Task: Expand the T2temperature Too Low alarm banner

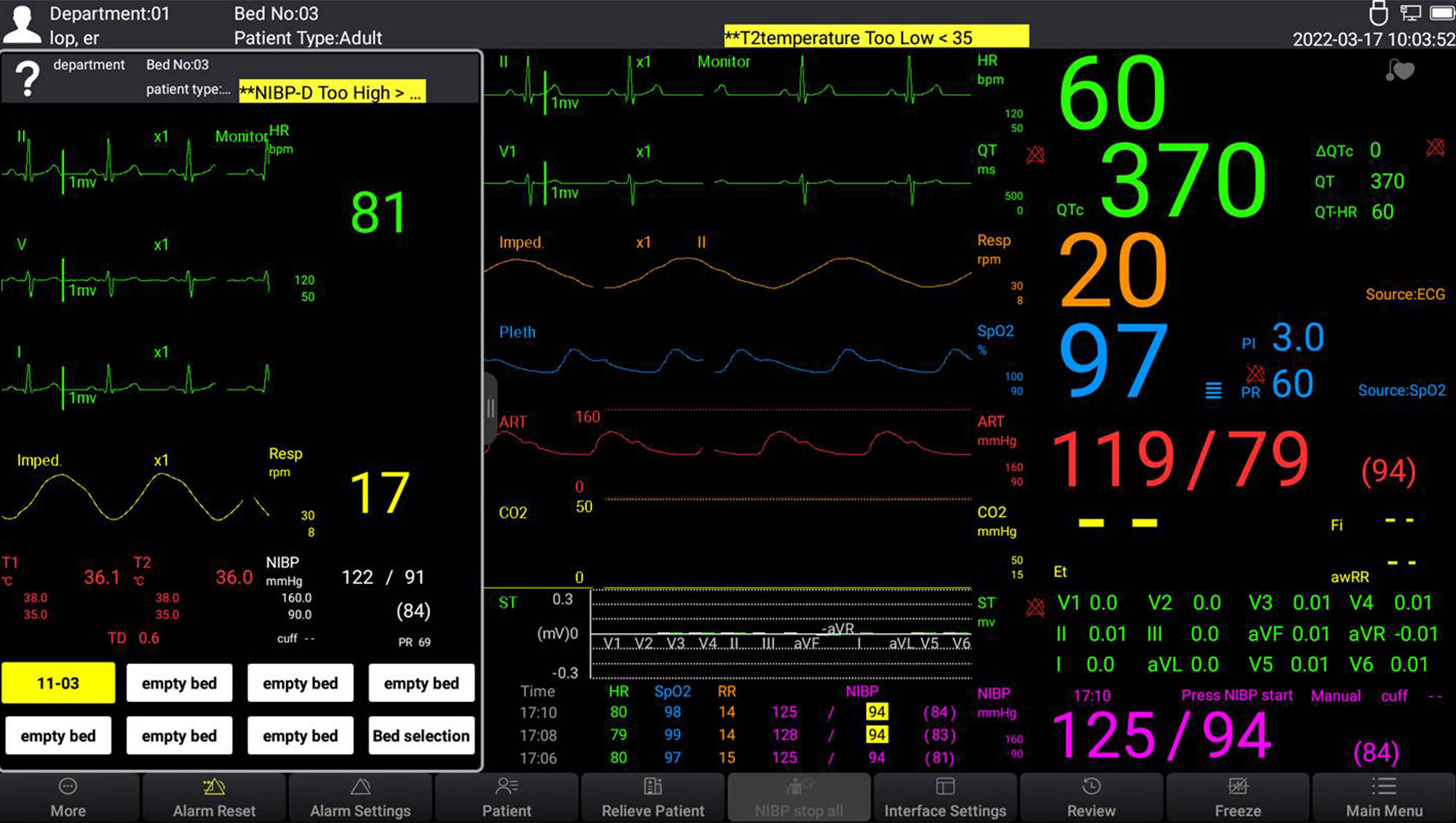Action: tap(875, 37)
